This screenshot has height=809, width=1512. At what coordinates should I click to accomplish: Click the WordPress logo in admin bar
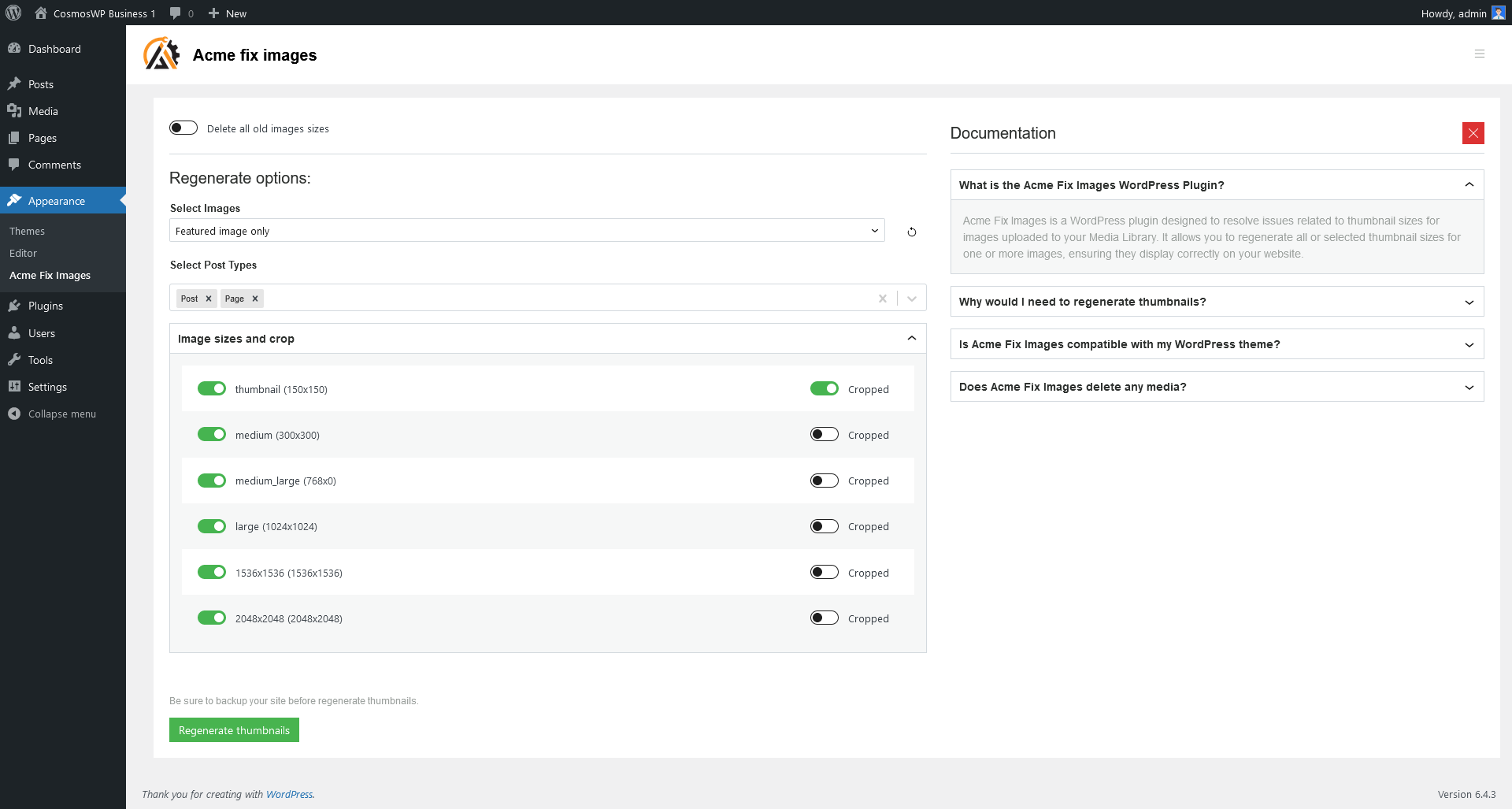[13, 13]
